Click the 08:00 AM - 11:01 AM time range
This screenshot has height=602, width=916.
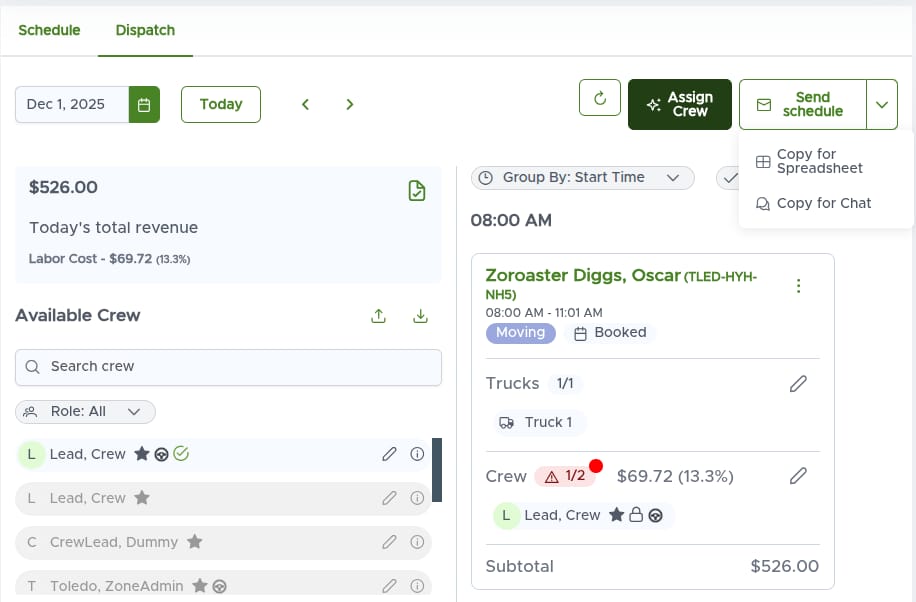(544, 313)
